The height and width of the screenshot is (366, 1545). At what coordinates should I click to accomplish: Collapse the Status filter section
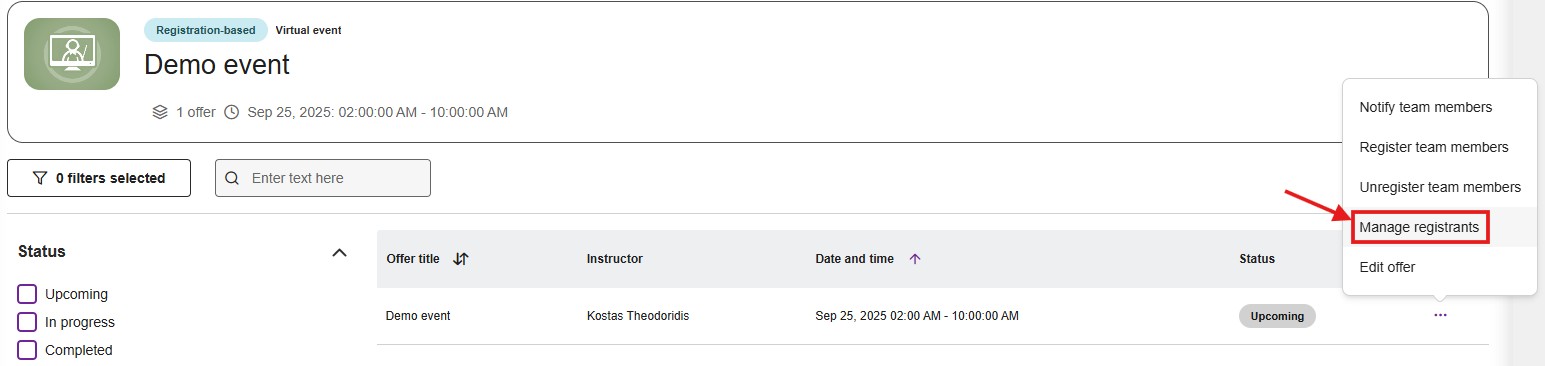[339, 252]
